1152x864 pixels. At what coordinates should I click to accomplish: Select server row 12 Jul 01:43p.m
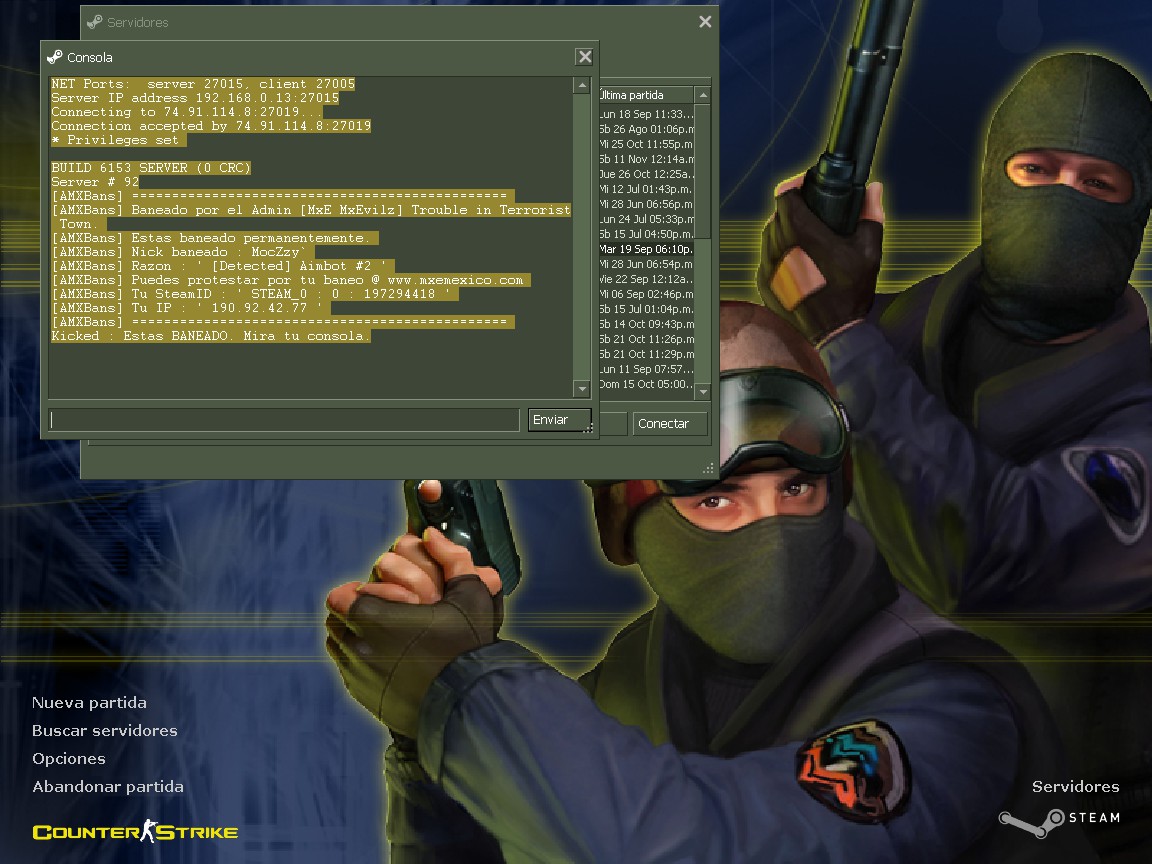pos(646,189)
